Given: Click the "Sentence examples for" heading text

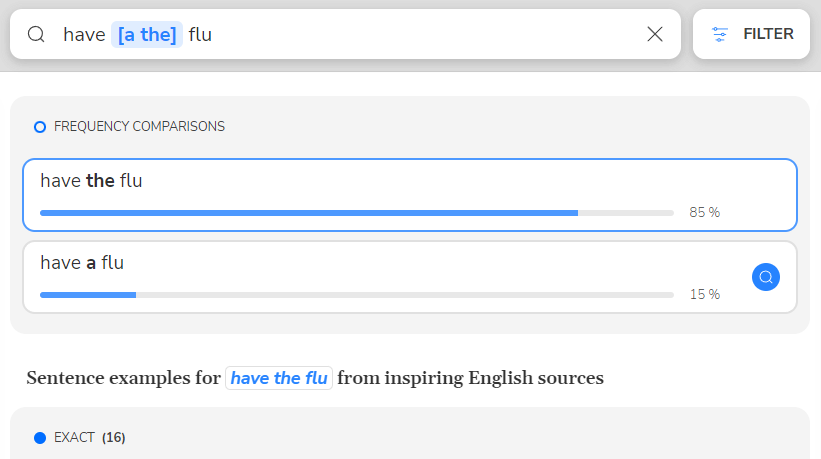Looking at the screenshot, I should point(123,378).
